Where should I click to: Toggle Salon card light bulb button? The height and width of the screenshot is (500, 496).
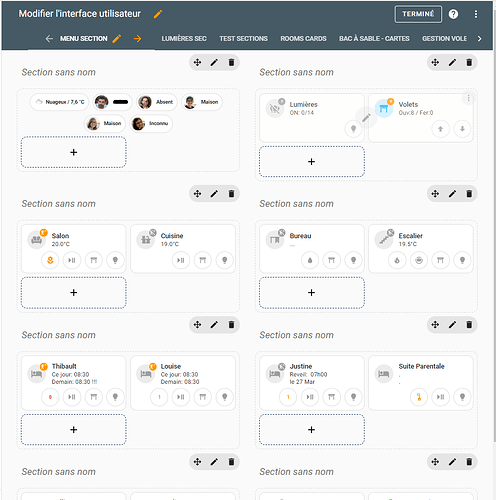(x=115, y=260)
